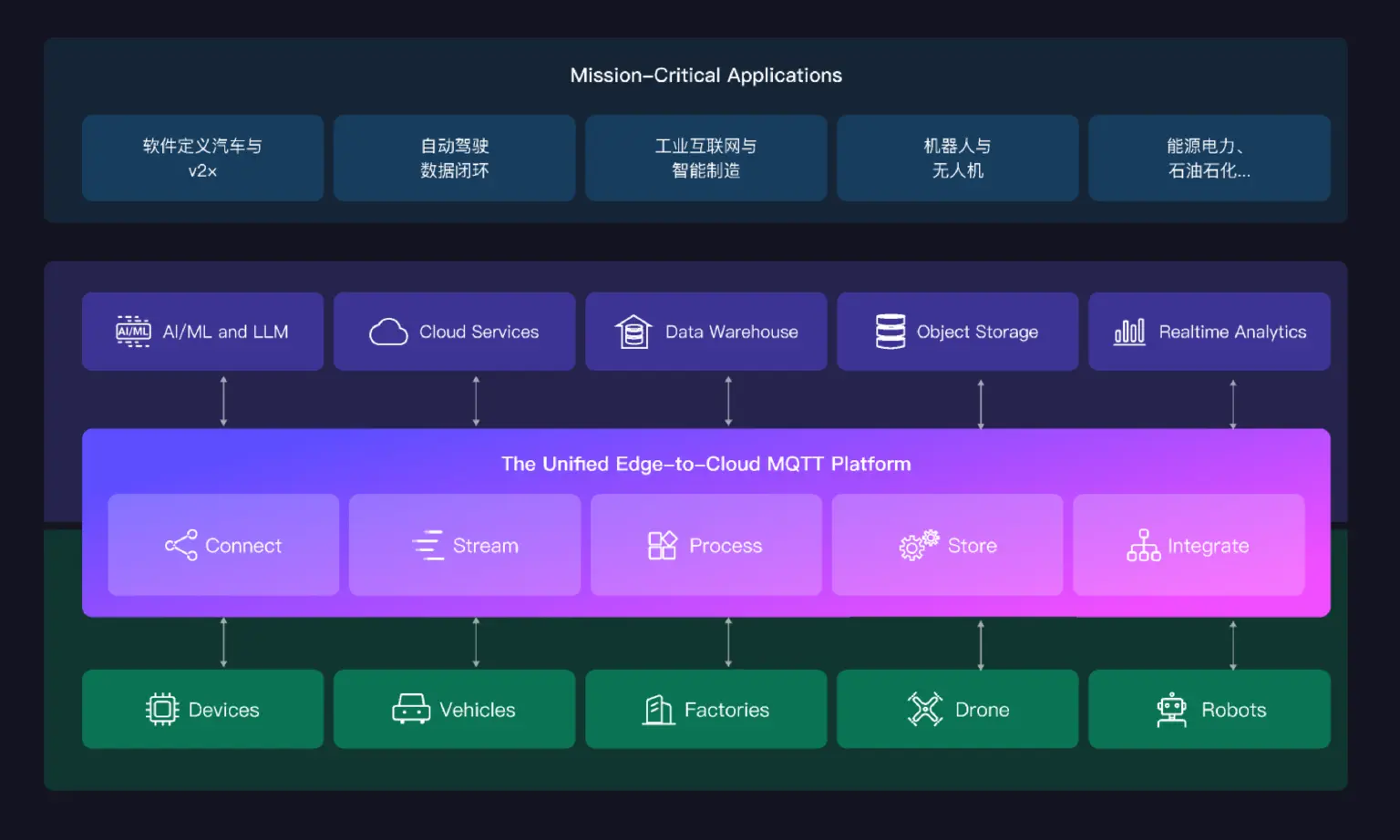Click the Realtime Analytics bar chart icon

[1129, 332]
